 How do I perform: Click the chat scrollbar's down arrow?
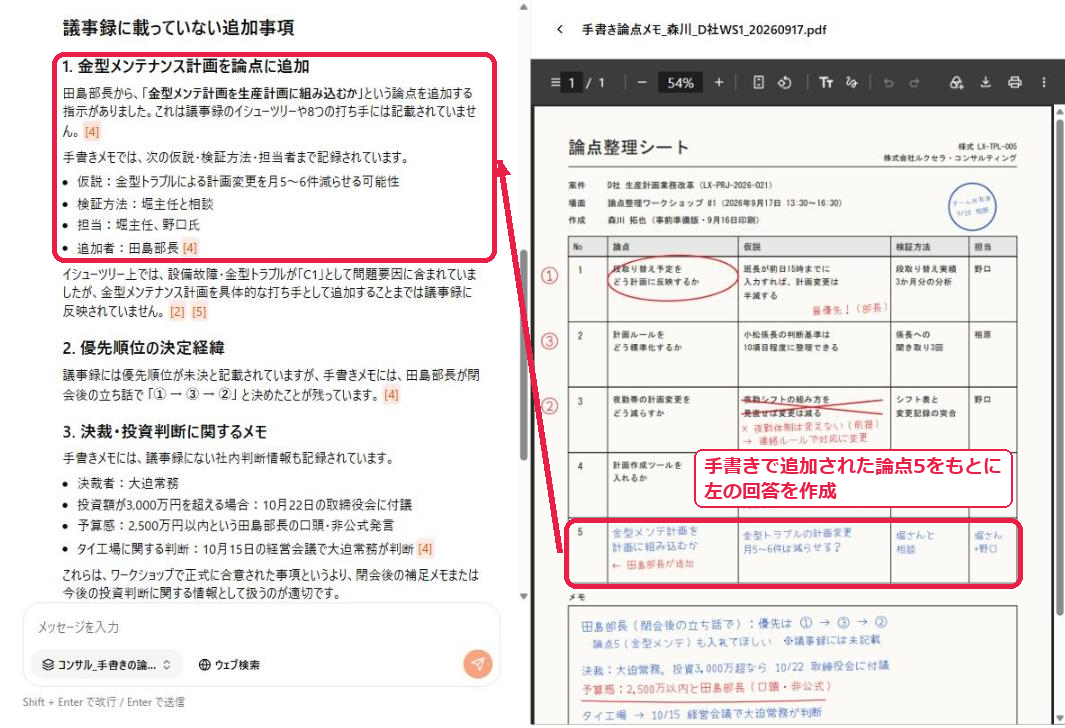pos(524,596)
